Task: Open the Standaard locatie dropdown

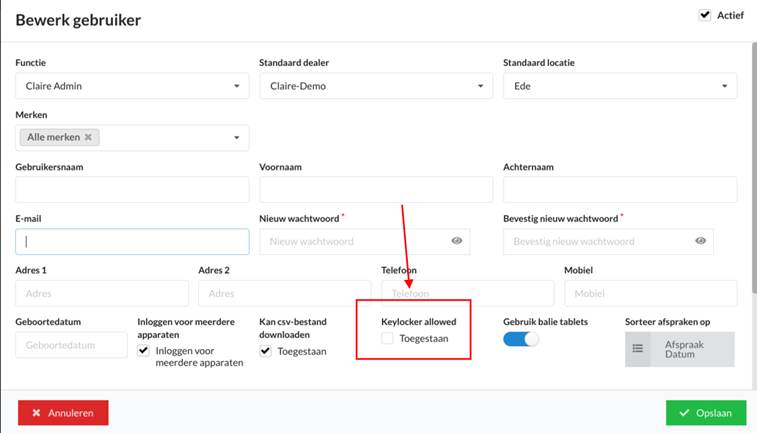Action: point(620,86)
